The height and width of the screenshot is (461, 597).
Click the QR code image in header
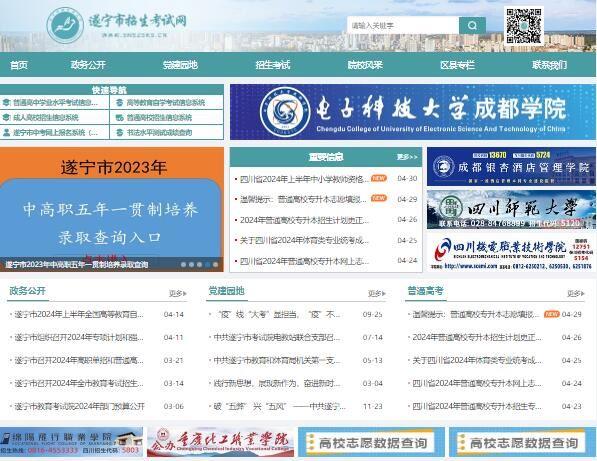pos(524,26)
